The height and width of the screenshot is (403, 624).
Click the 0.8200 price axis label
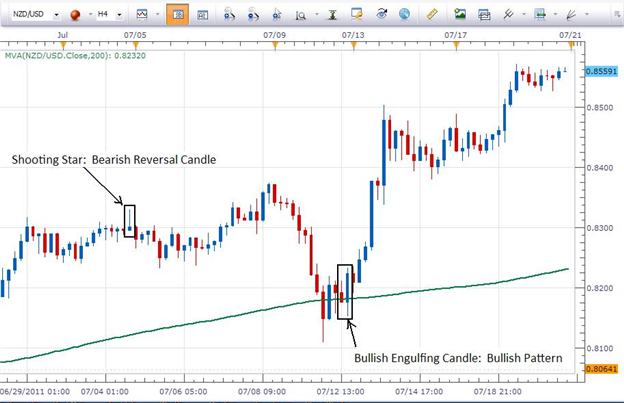(600, 288)
